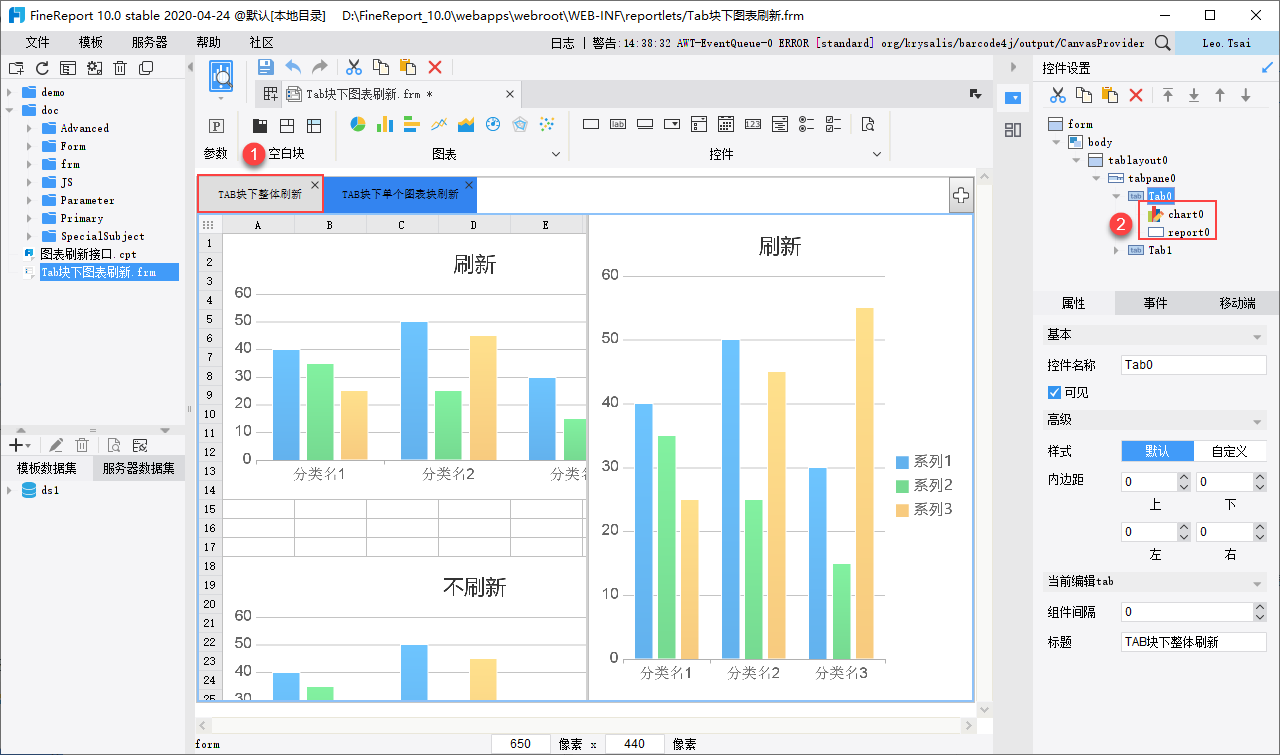Click the 标题 input field
The height and width of the screenshot is (755, 1280).
click(x=1194, y=642)
